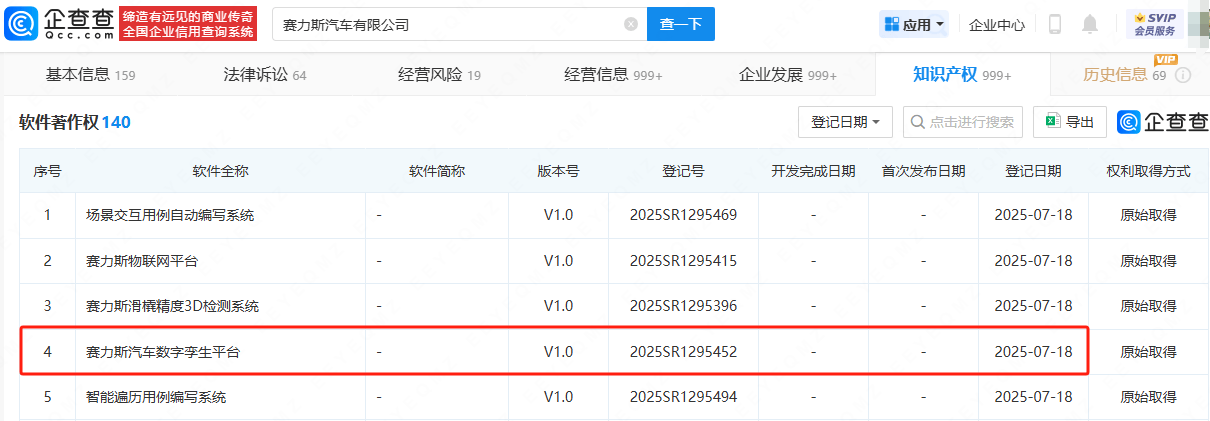Select 赛力斯滑橇精度3D检测系统 text
This screenshot has height=421, width=1210.
click(x=172, y=306)
